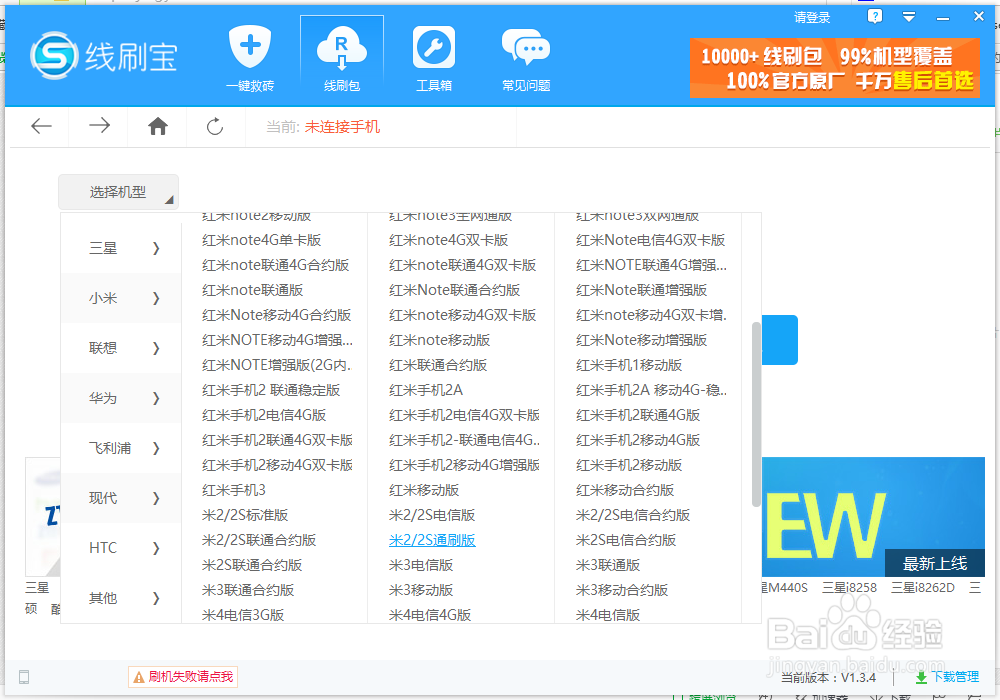Refresh the current page
The image size is (1000, 700).
click(214, 125)
